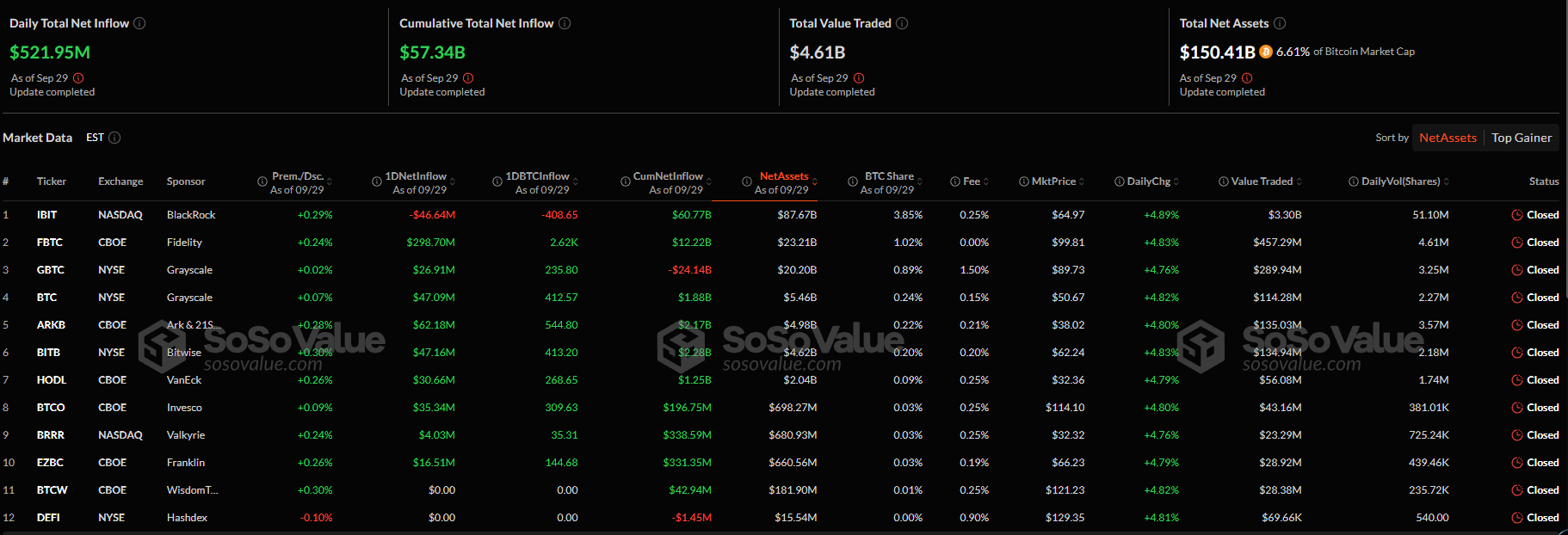The width and height of the screenshot is (1568, 535).
Task: Click the Closed status clock icon for FBTC
Action: click(1517, 243)
